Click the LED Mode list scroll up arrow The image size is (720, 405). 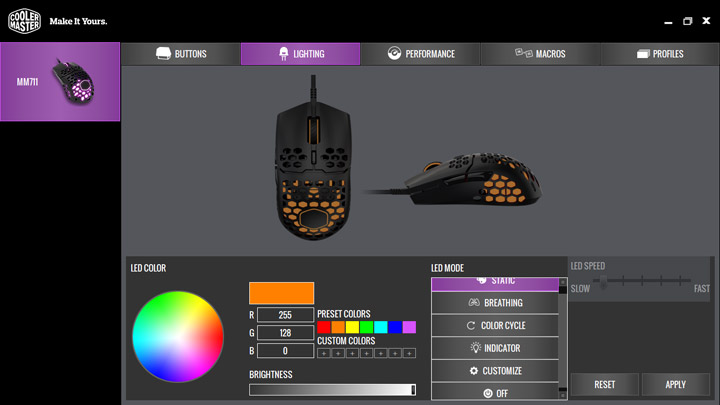(563, 282)
